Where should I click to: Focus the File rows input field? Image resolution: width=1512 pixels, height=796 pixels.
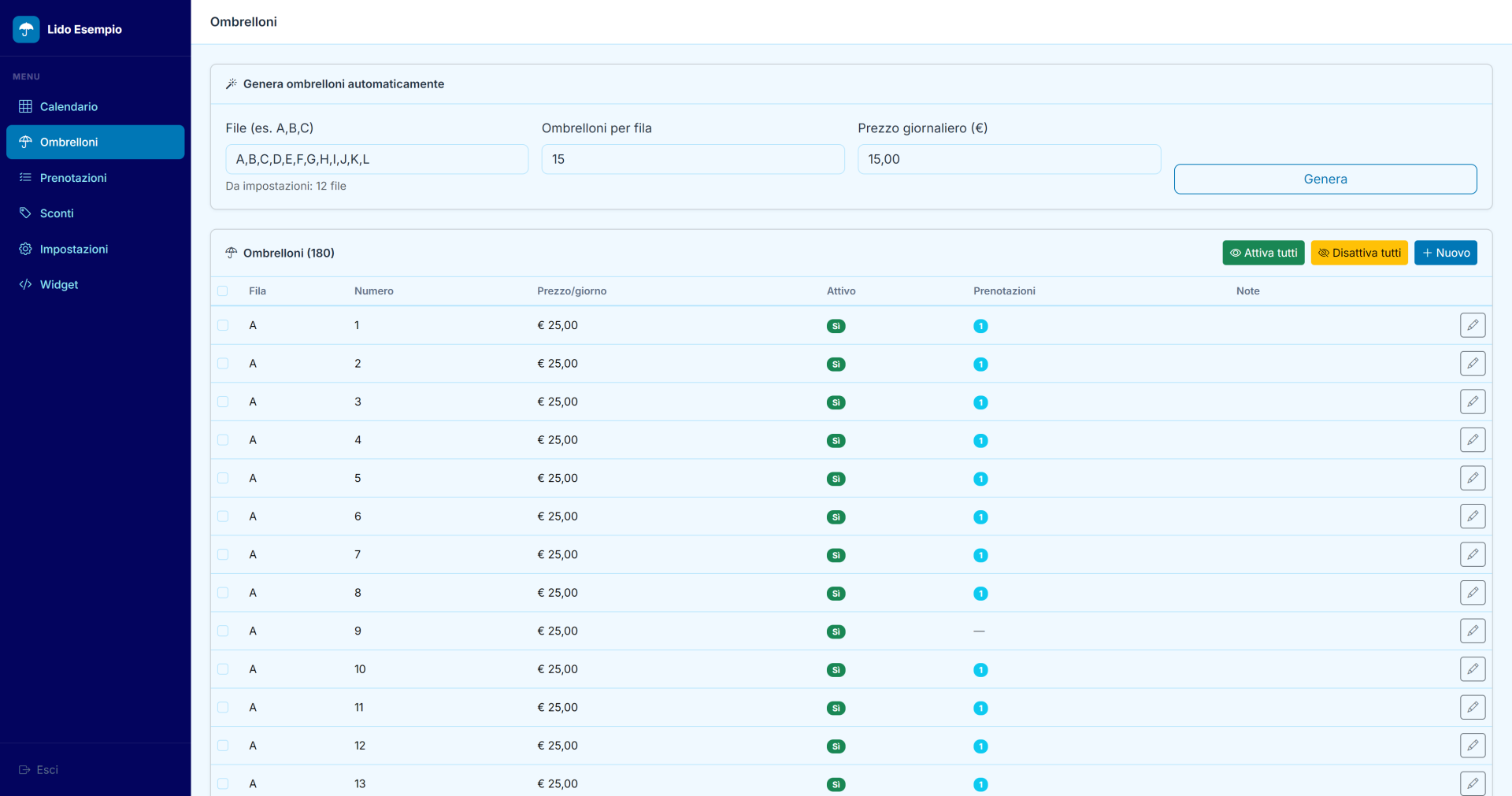coord(377,159)
